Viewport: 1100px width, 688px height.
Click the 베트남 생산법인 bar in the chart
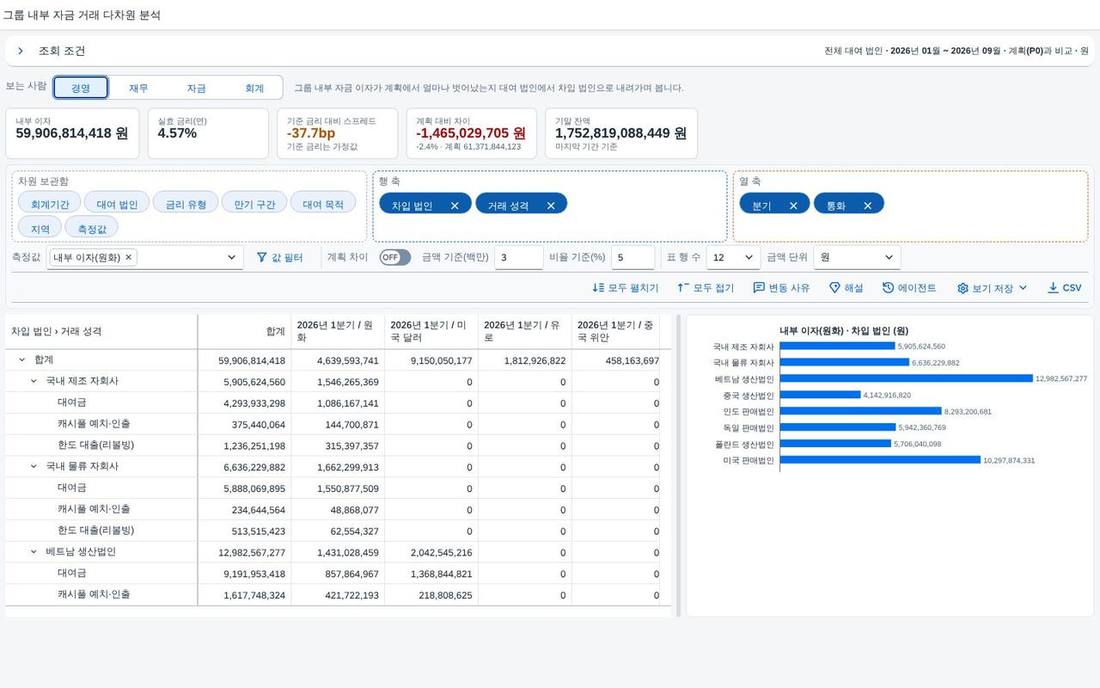[906, 379]
